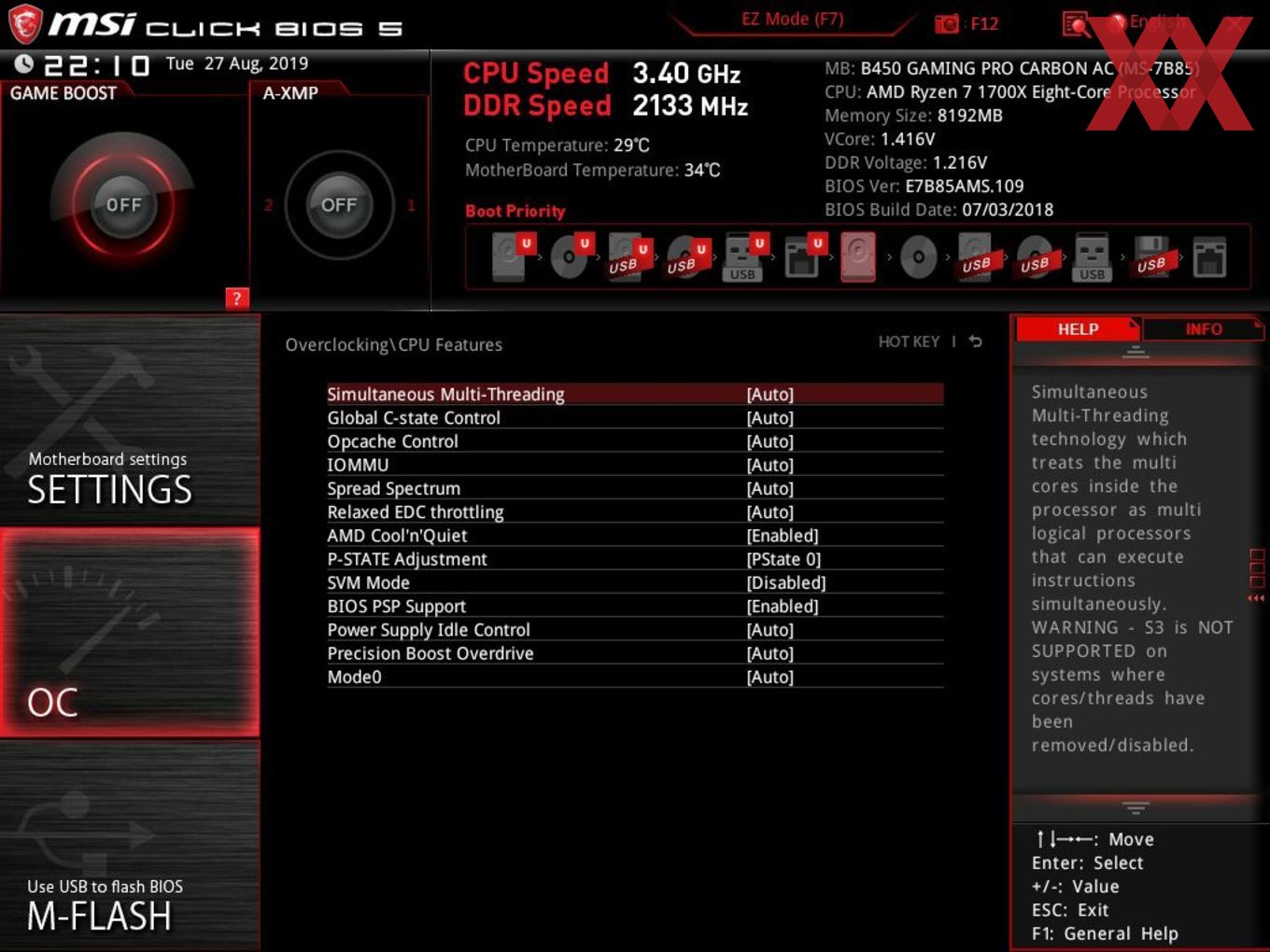Select the legacy USB key boot icon
The width and height of the screenshot is (1270, 952).
[x=1092, y=257]
